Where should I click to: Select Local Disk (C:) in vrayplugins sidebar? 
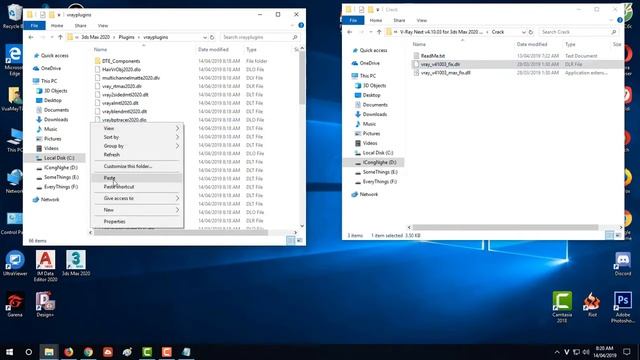59,158
